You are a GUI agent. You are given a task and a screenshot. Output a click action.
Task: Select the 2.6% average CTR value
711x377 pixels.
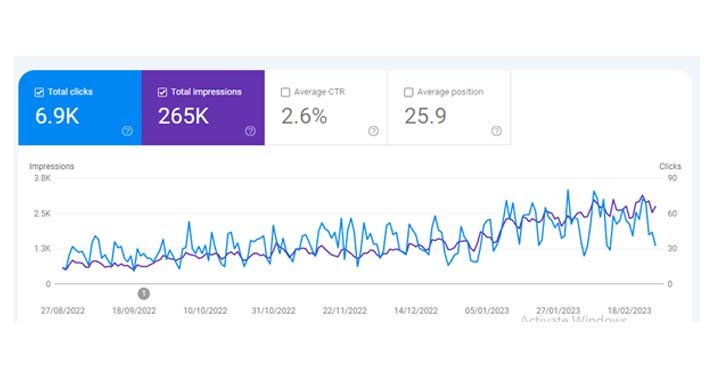tap(304, 116)
